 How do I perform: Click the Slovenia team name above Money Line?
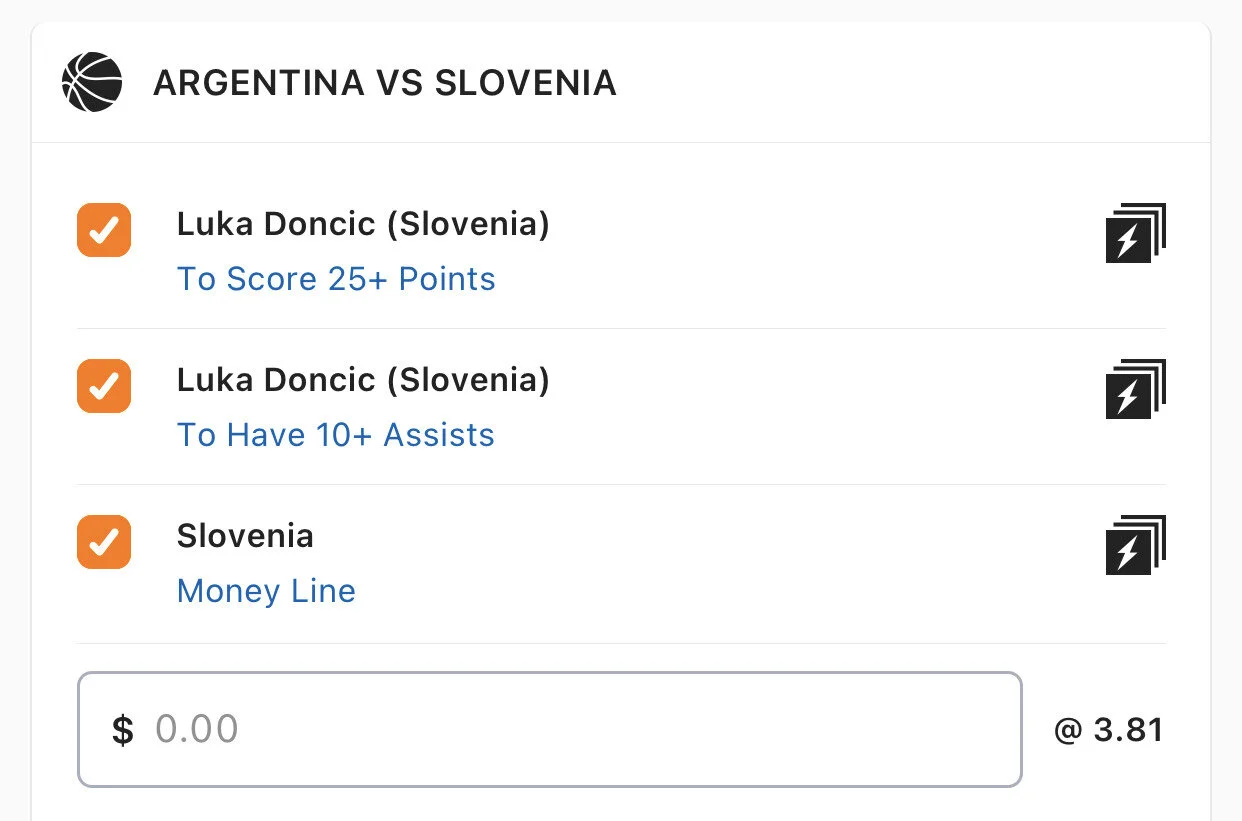(245, 537)
